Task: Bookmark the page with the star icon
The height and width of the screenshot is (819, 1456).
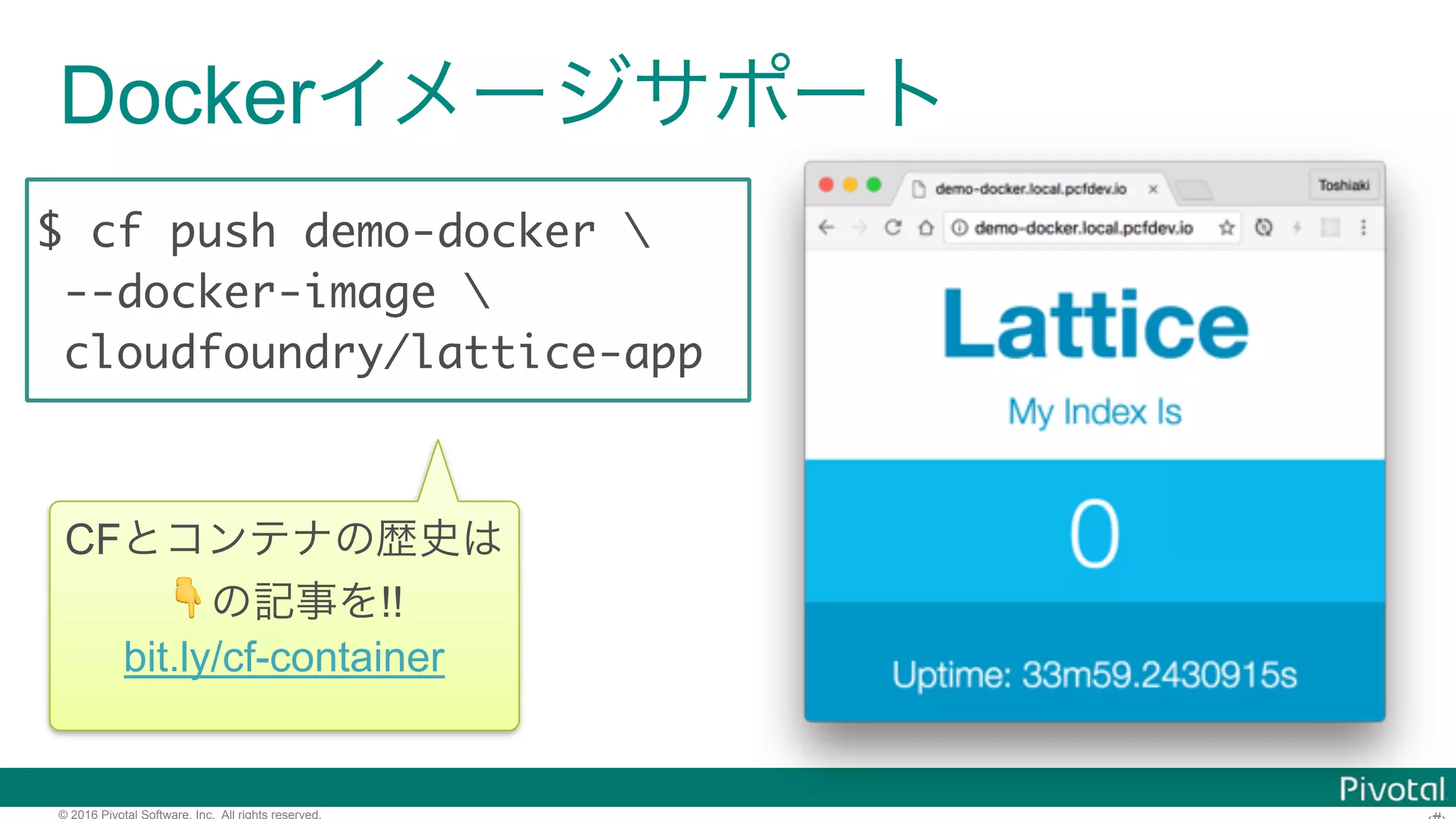Action: pyautogui.click(x=1226, y=227)
